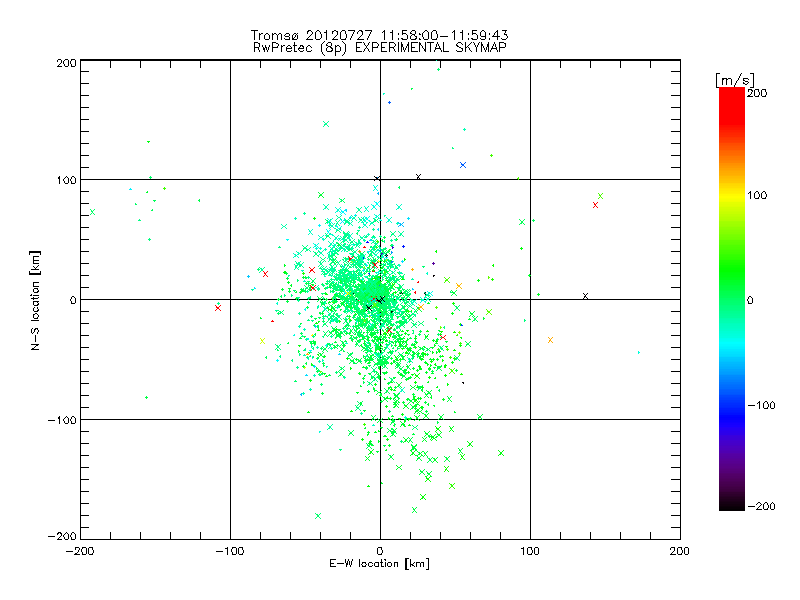Viewport: 800px width, 600px height.
Task: Click the x-axis tick label '200'
Action: [x=680, y=551]
